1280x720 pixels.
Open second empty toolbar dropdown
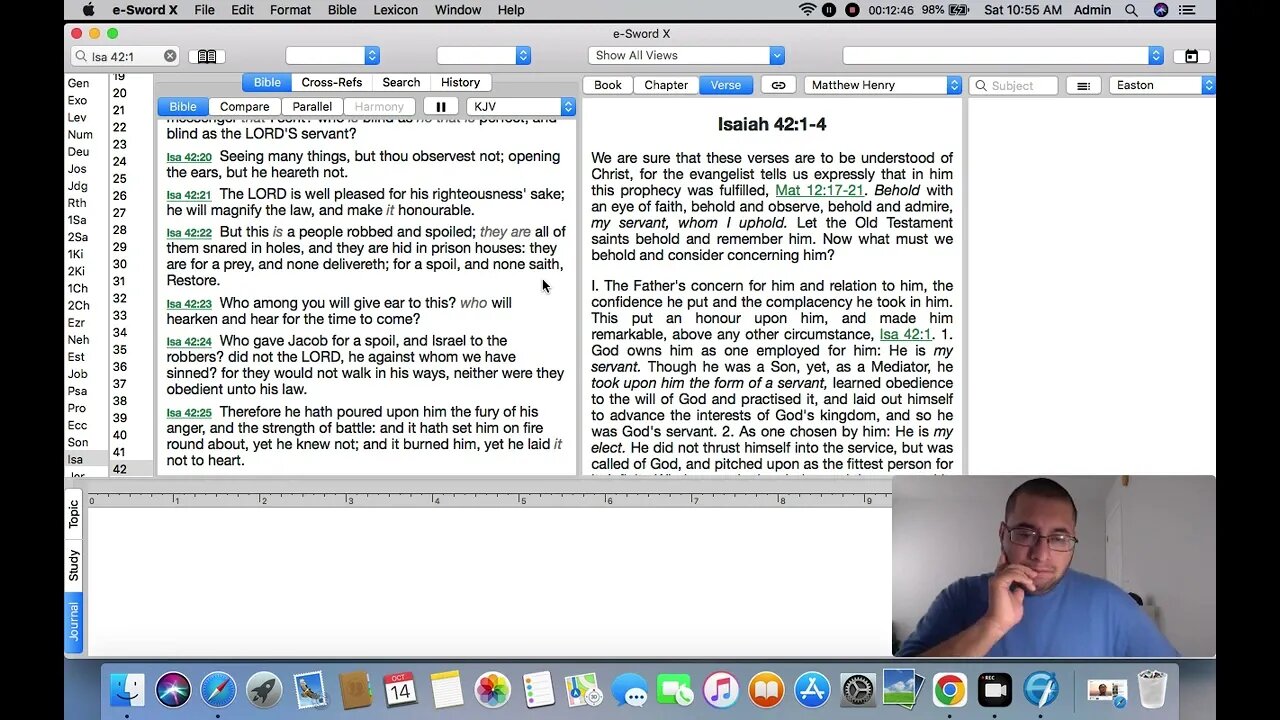coord(483,56)
